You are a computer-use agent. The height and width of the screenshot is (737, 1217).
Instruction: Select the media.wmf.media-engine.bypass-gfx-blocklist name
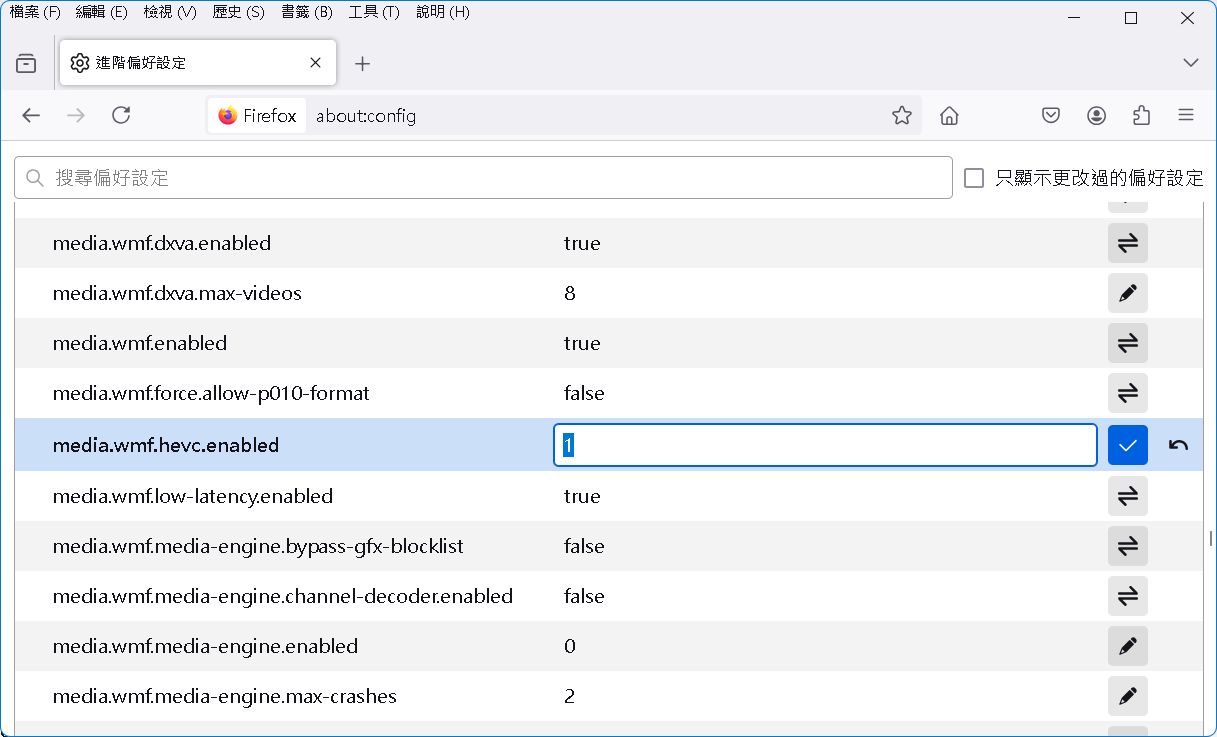pyautogui.click(x=258, y=546)
